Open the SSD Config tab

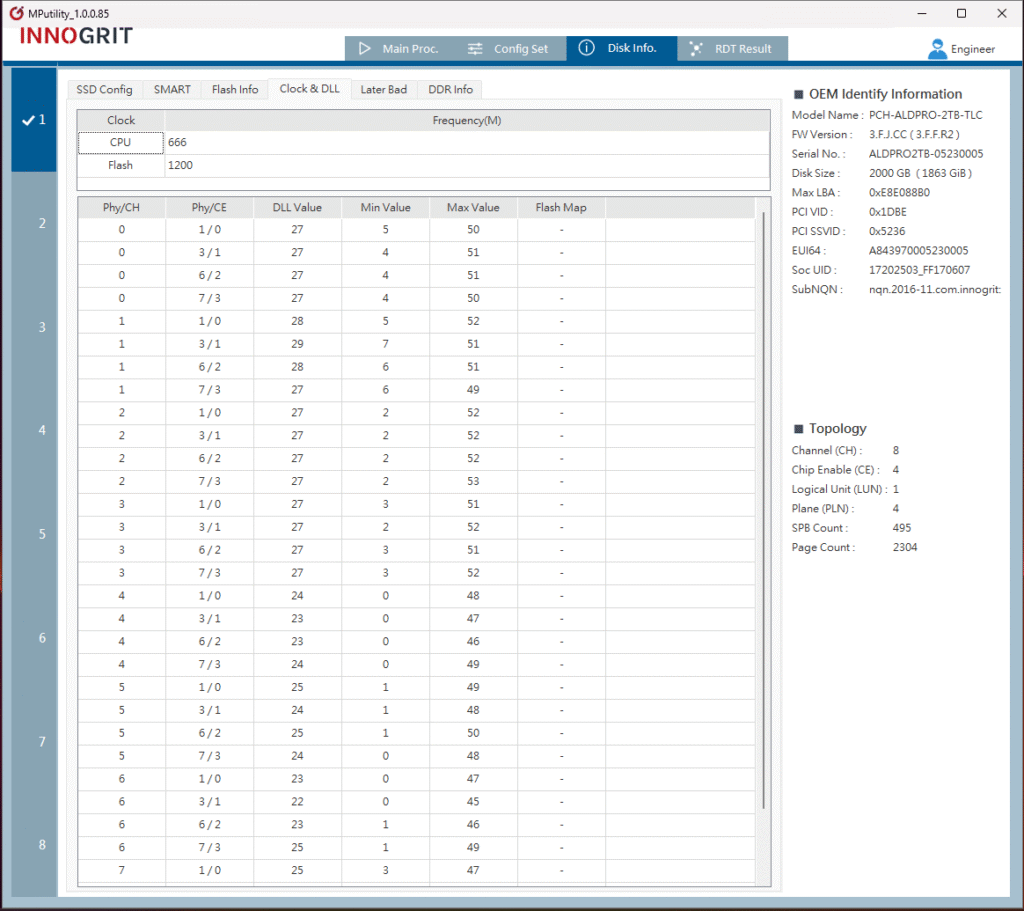click(x=104, y=90)
